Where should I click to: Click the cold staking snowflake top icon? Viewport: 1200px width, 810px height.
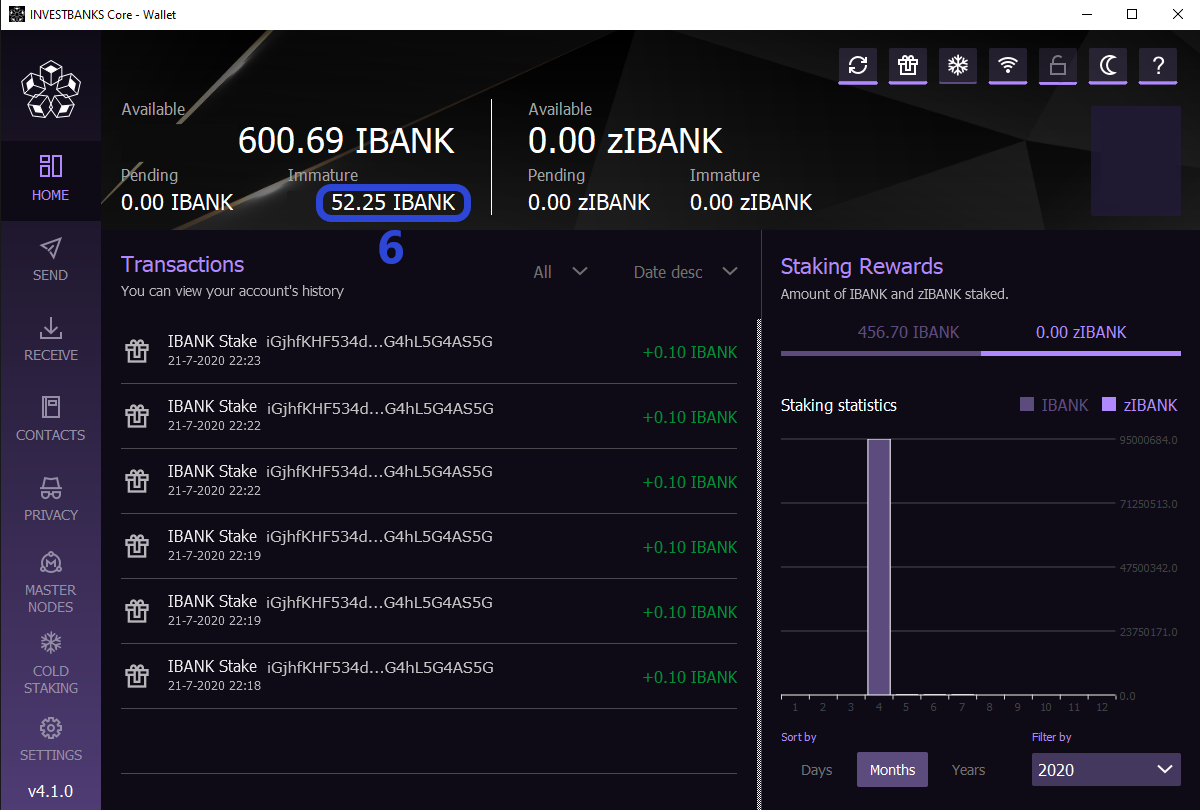[x=958, y=66]
